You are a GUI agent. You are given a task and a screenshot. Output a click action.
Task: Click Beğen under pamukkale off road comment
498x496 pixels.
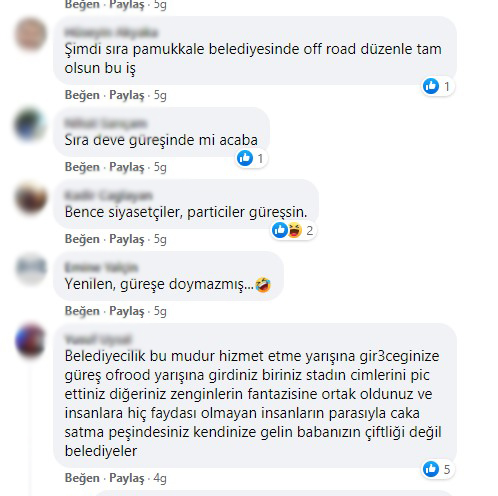[82, 95]
